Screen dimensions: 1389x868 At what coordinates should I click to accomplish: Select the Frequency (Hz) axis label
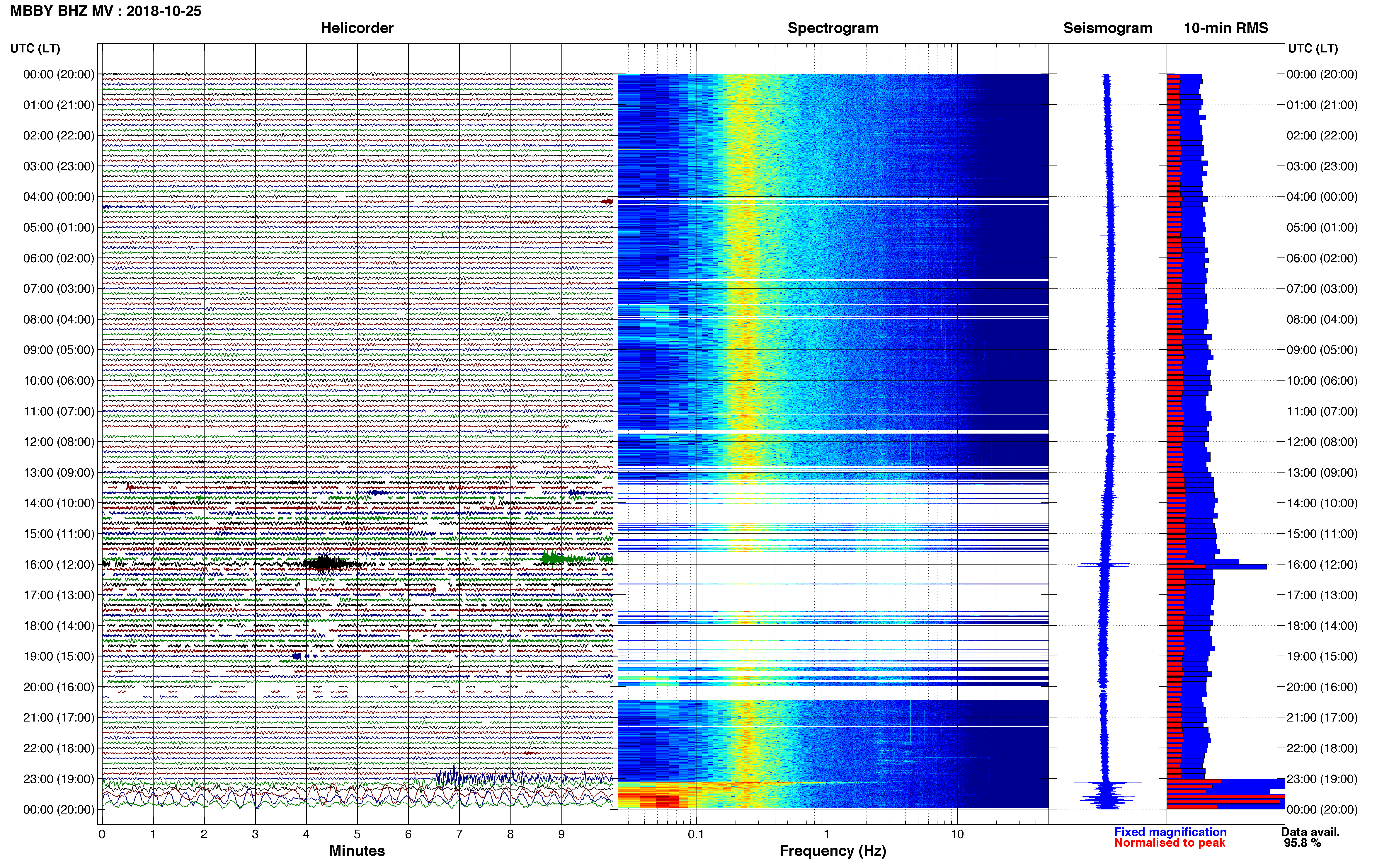(833, 851)
